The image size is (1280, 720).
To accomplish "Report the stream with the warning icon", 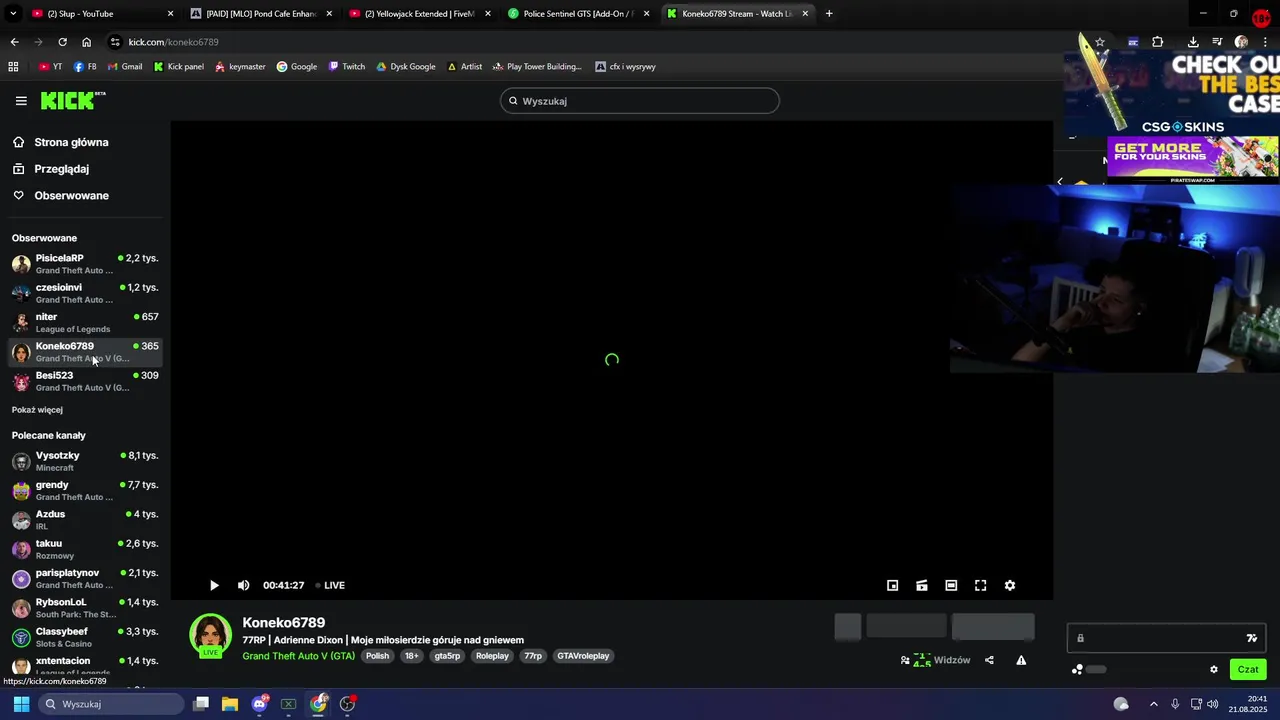I will pos(1021,660).
